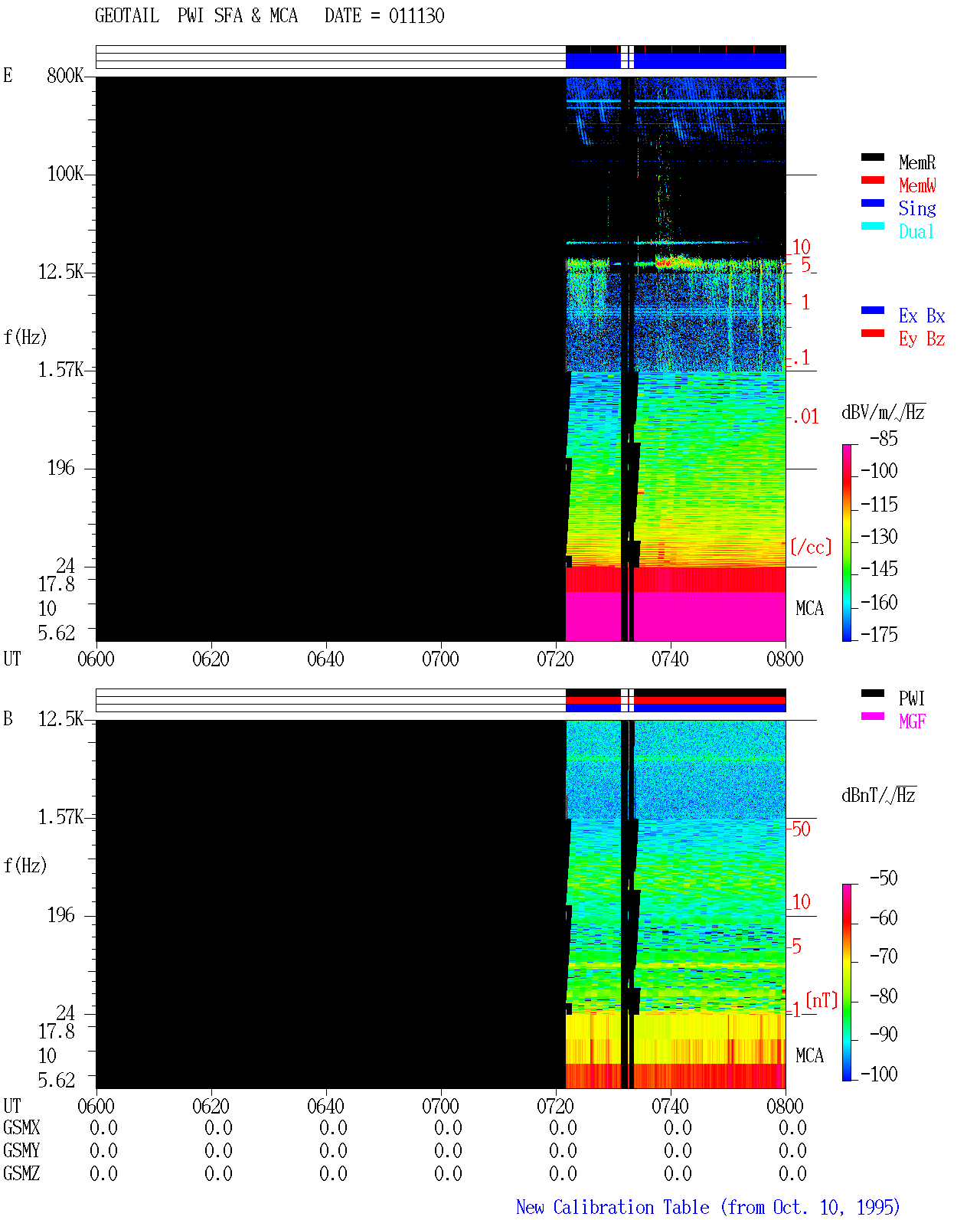Click the 0640 tick under E spectrogram
Image resolution: width=980 pixels, height=1220 pixels.
pyautogui.click(x=325, y=659)
